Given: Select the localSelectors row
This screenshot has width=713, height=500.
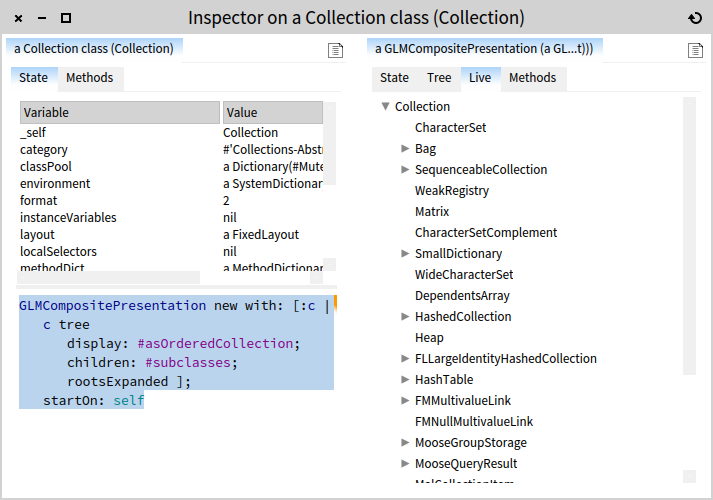Looking at the screenshot, I should tap(171, 252).
